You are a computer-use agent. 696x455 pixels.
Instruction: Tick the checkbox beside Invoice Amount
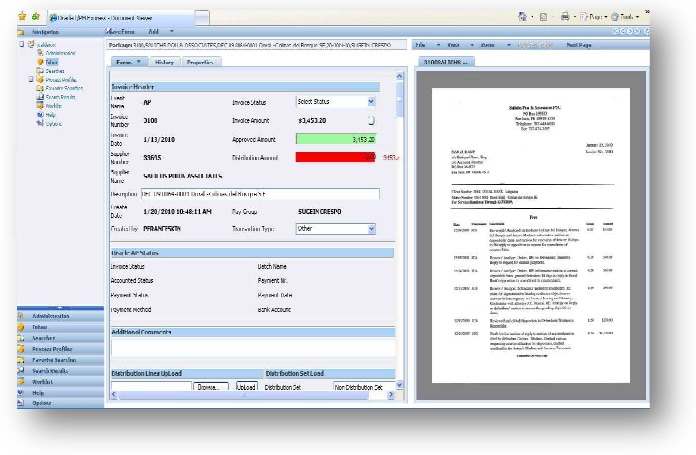click(x=372, y=120)
